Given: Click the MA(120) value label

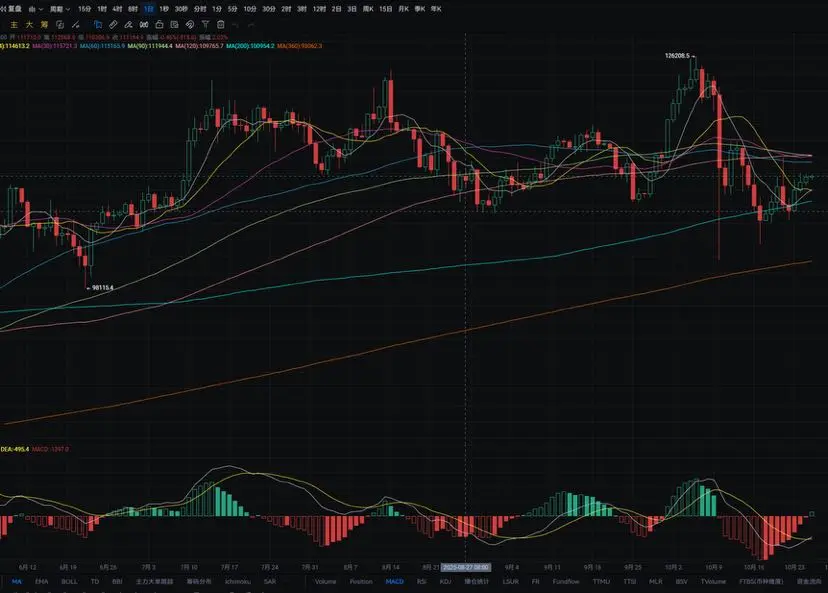Looking at the screenshot, I should click(200, 46).
